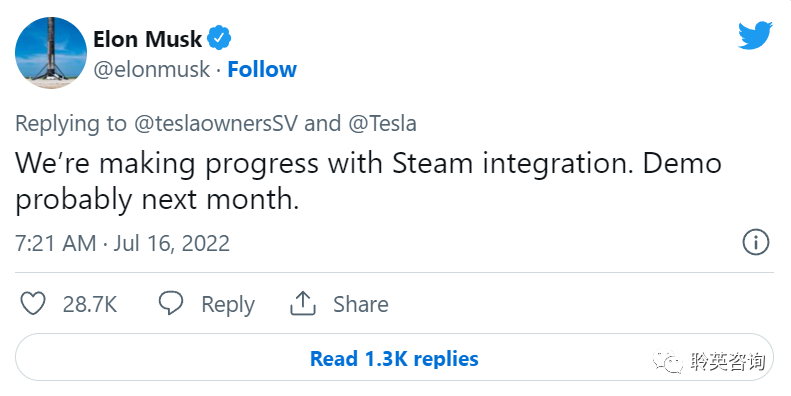This screenshot has width=791, height=396.
Task: Click the 28.7K likes count
Action: coord(90,304)
